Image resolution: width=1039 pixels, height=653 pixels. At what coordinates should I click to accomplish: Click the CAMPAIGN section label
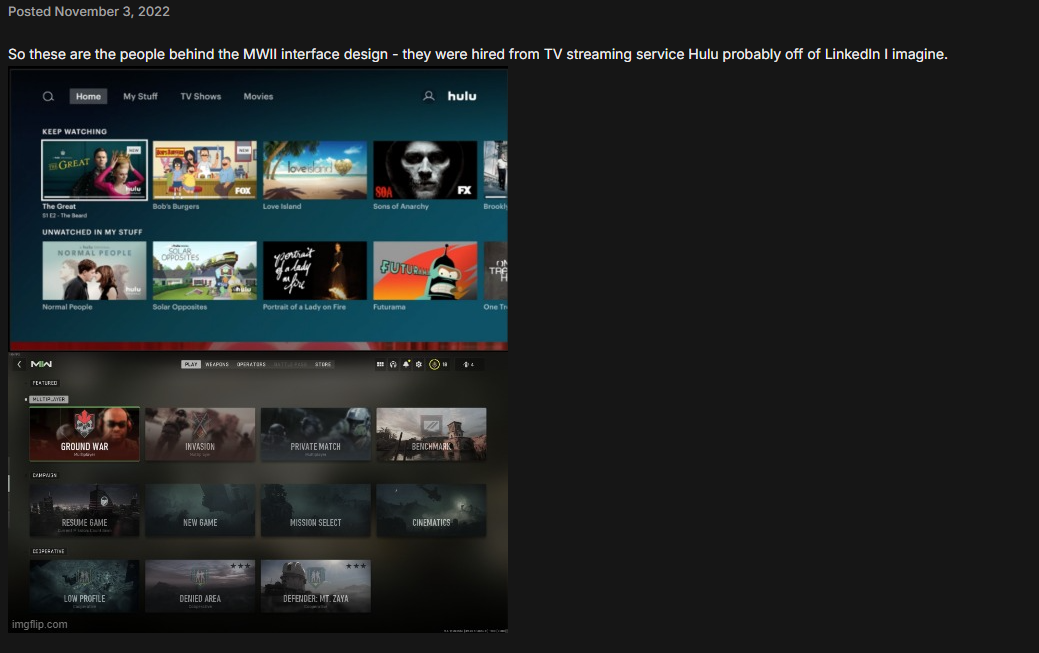(44, 475)
